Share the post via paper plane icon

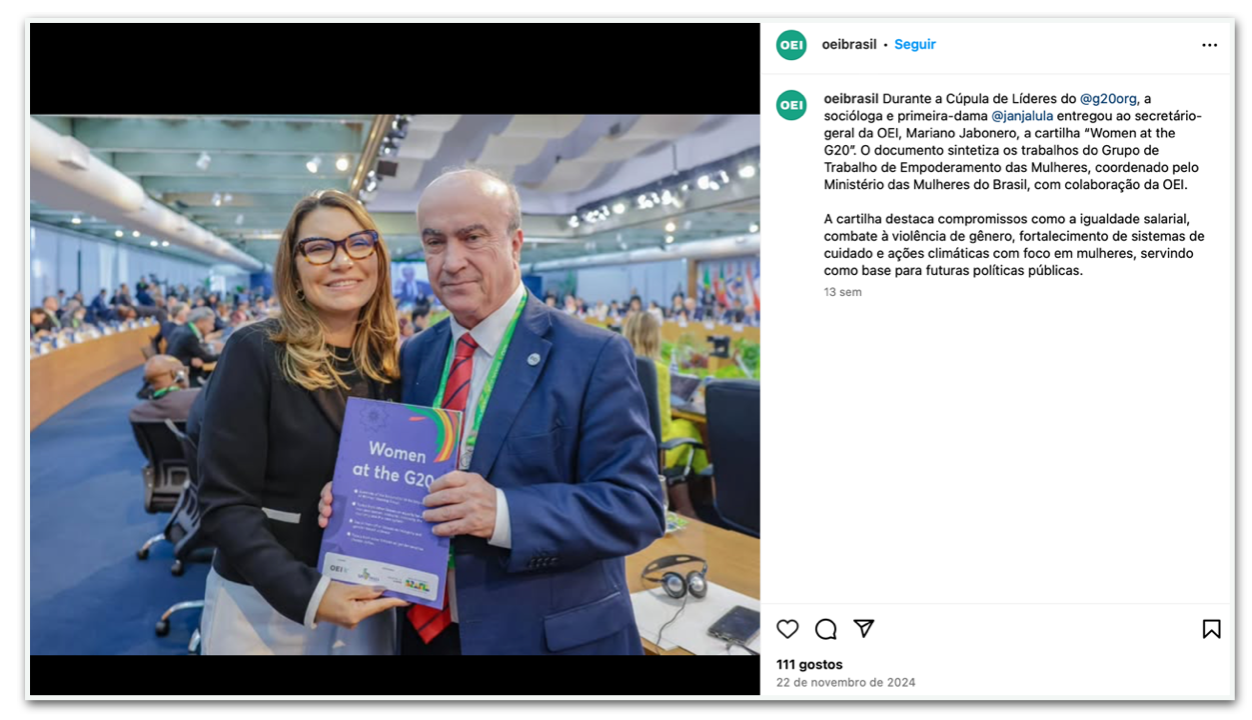864,628
